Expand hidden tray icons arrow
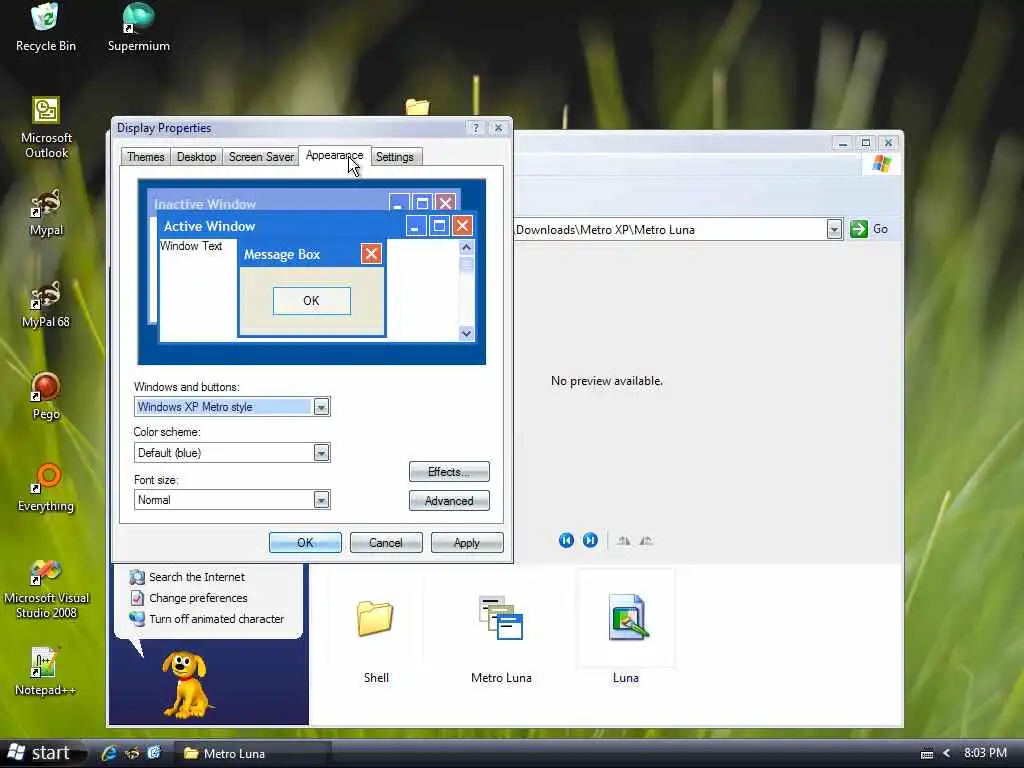Viewport: 1024px width, 768px height. point(947,753)
